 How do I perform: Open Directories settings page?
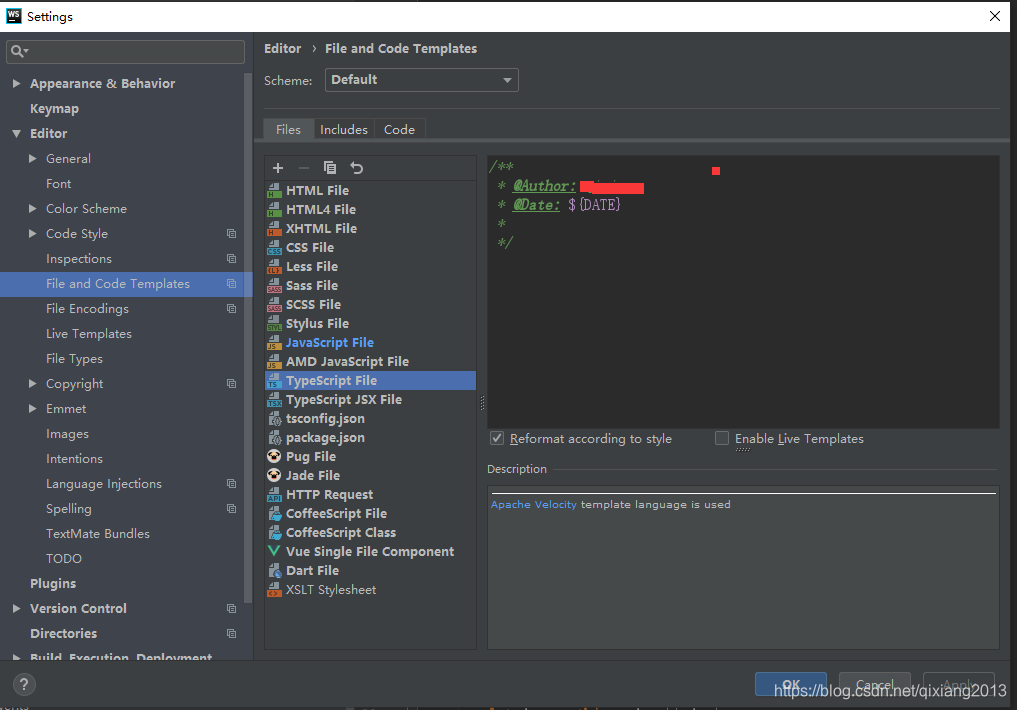tap(64, 633)
